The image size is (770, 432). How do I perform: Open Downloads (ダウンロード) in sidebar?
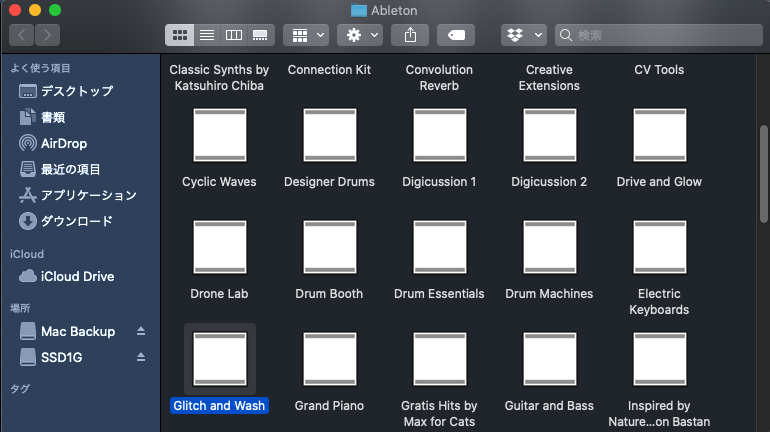[81, 221]
